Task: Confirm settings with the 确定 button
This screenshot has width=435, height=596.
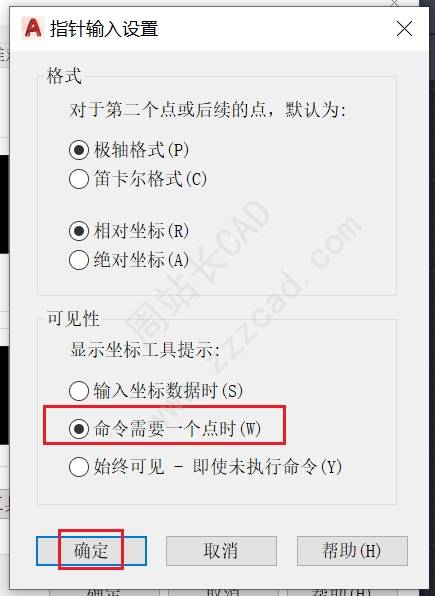Action: pos(91,551)
